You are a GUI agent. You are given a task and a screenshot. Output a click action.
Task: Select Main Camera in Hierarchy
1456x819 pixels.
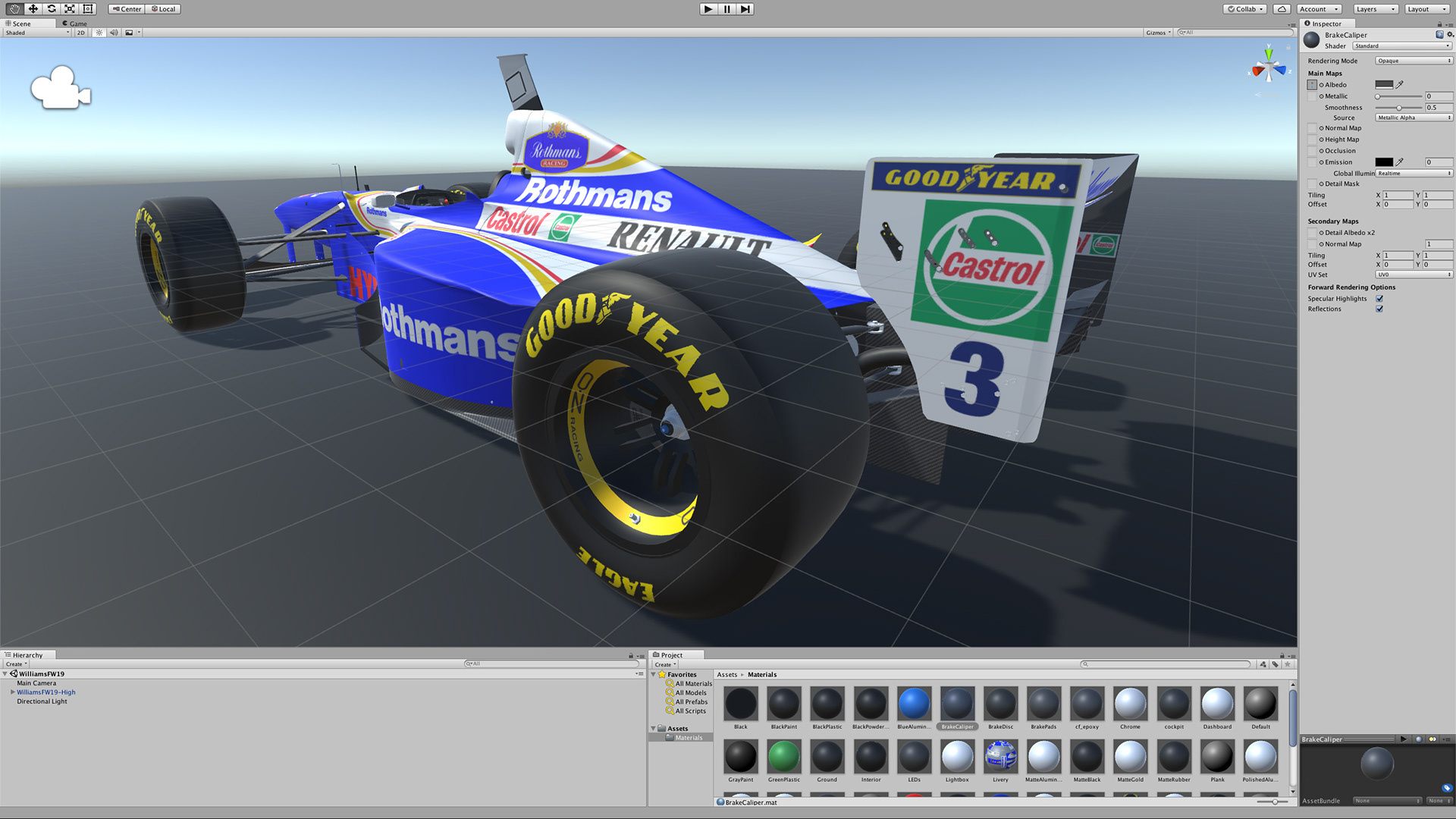point(36,683)
